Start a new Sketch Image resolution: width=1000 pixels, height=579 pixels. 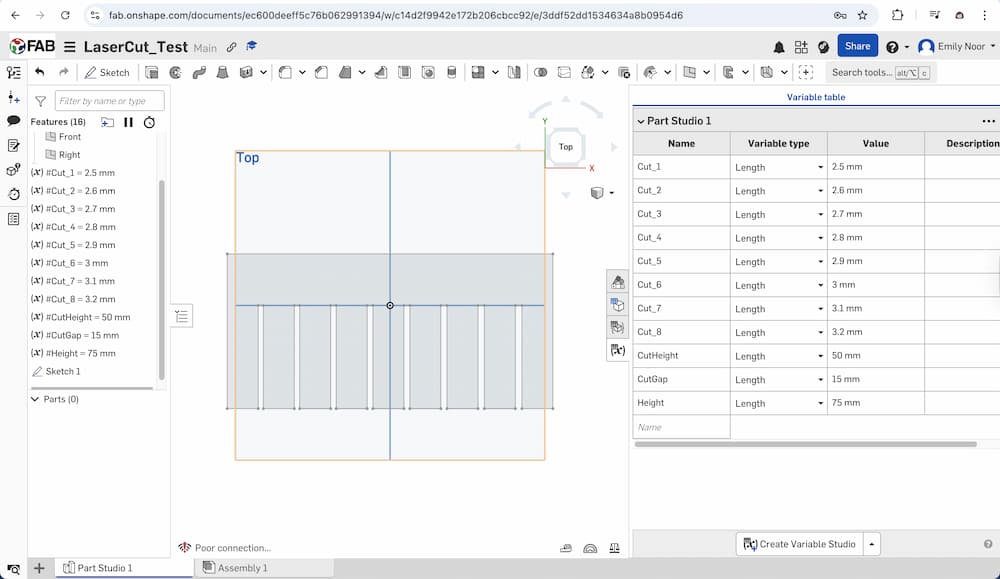coord(107,73)
